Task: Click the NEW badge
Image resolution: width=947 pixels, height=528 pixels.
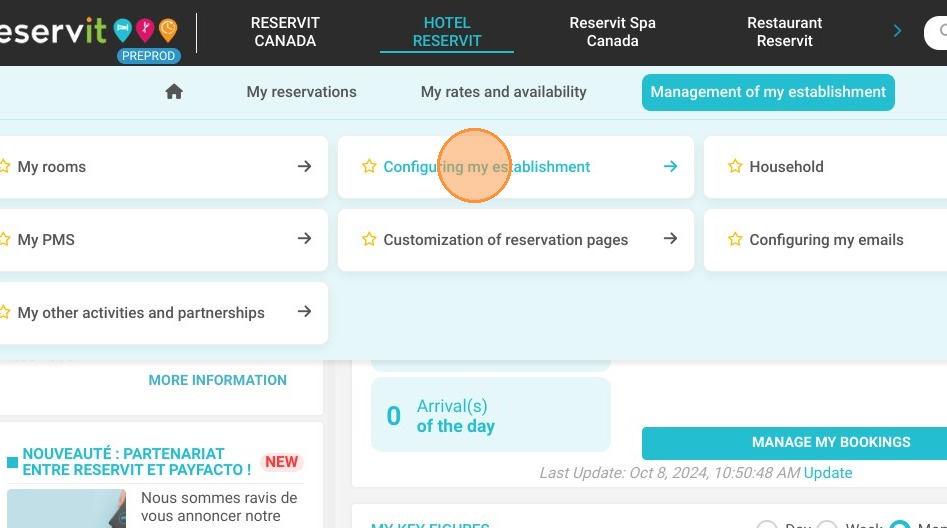Action: (x=281, y=462)
